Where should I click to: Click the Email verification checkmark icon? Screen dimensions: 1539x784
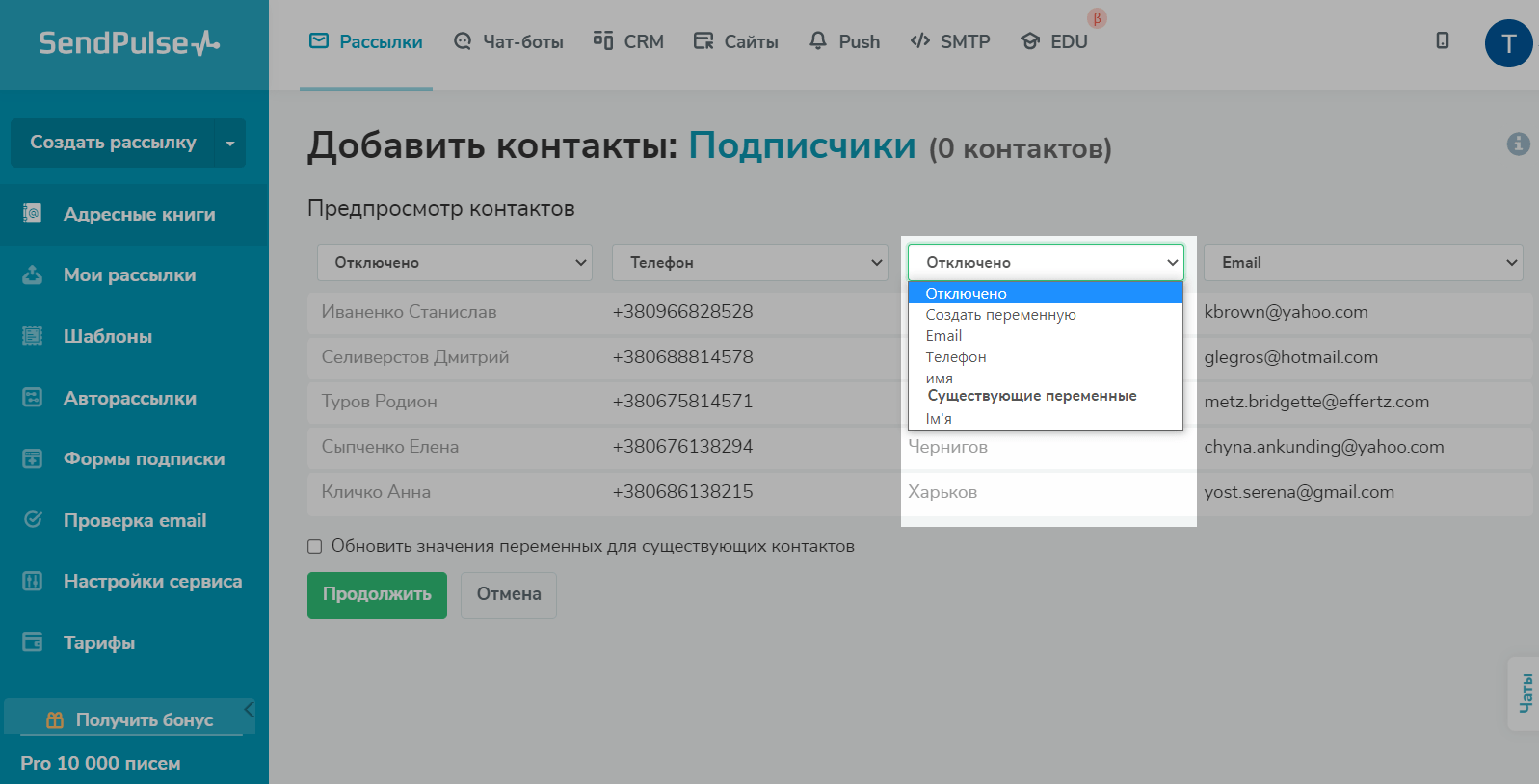pyautogui.click(x=32, y=520)
